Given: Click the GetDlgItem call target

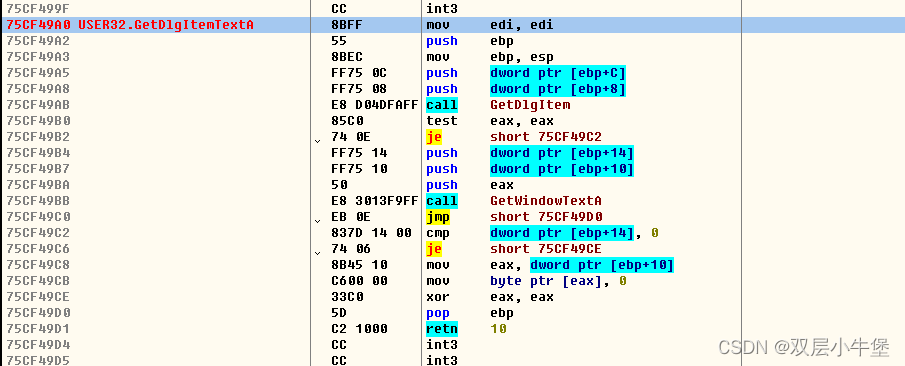Looking at the screenshot, I should [530, 105].
